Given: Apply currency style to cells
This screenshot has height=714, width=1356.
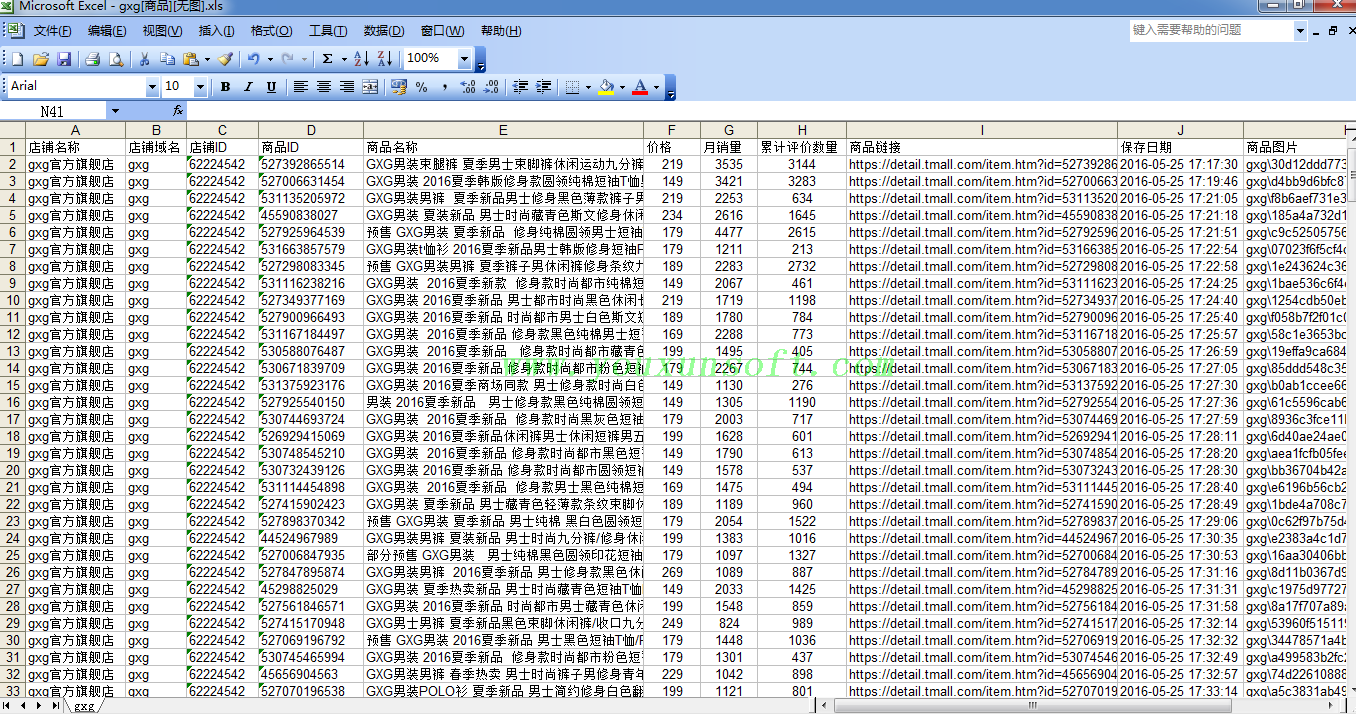Looking at the screenshot, I should pyautogui.click(x=399, y=87).
